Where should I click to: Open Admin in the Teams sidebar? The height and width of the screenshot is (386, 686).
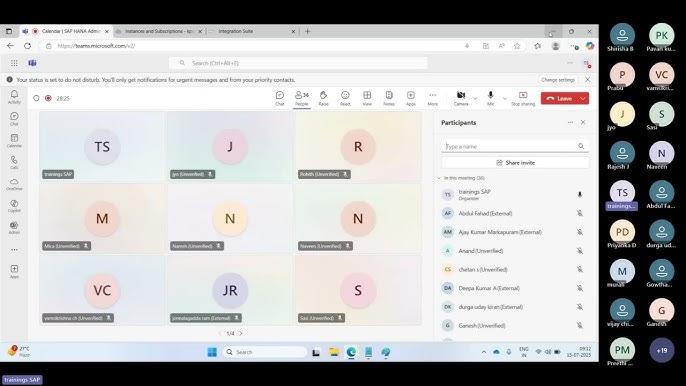click(14, 228)
